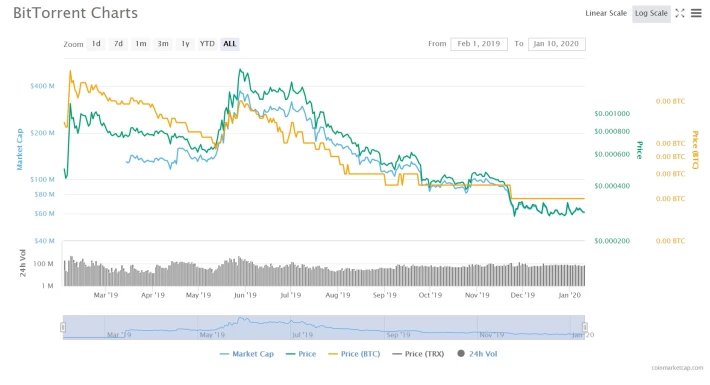Click the $0.000800 price axis label

[612, 131]
